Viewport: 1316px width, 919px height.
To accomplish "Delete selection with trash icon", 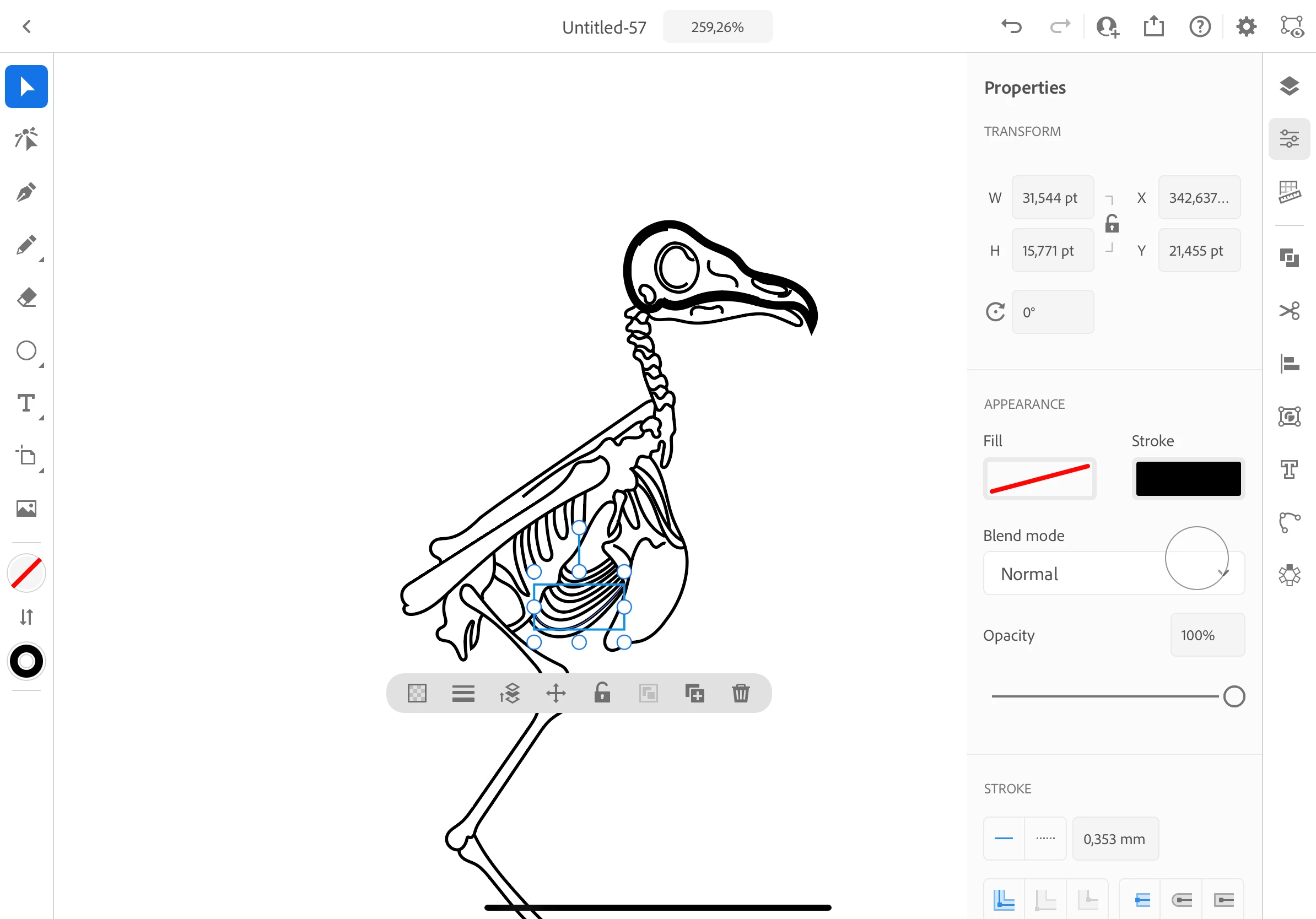I will (x=741, y=693).
